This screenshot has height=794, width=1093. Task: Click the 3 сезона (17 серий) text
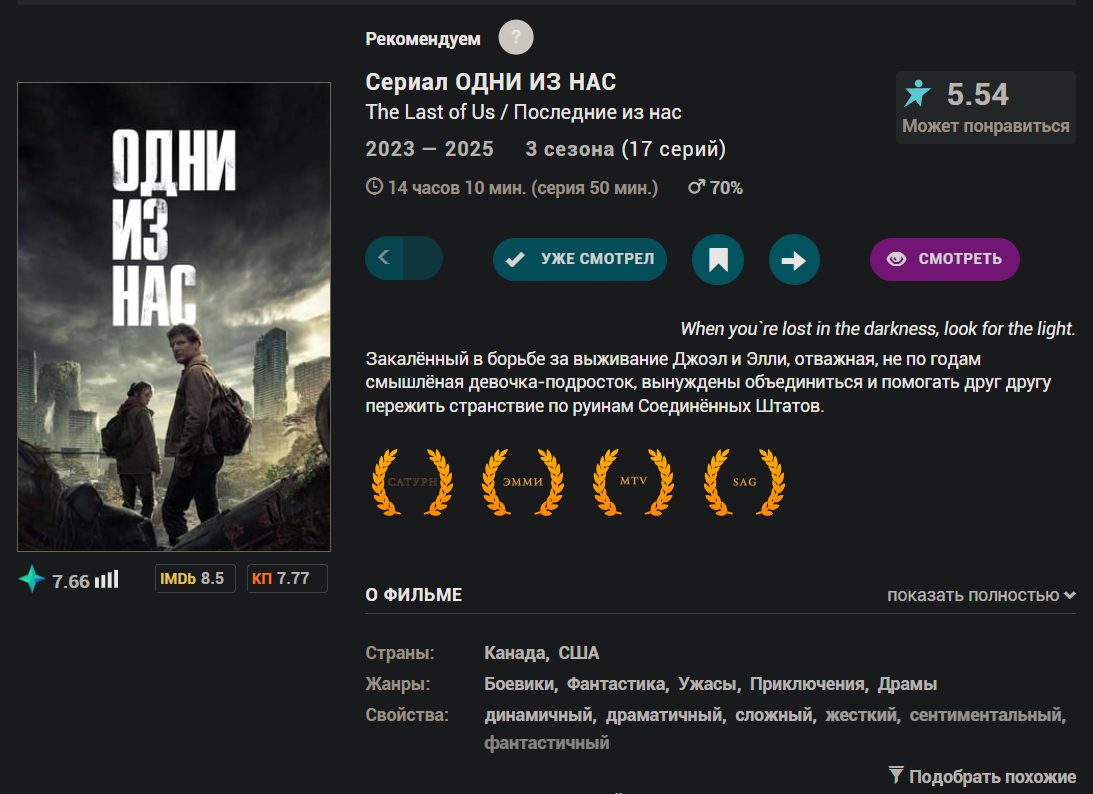click(x=625, y=148)
